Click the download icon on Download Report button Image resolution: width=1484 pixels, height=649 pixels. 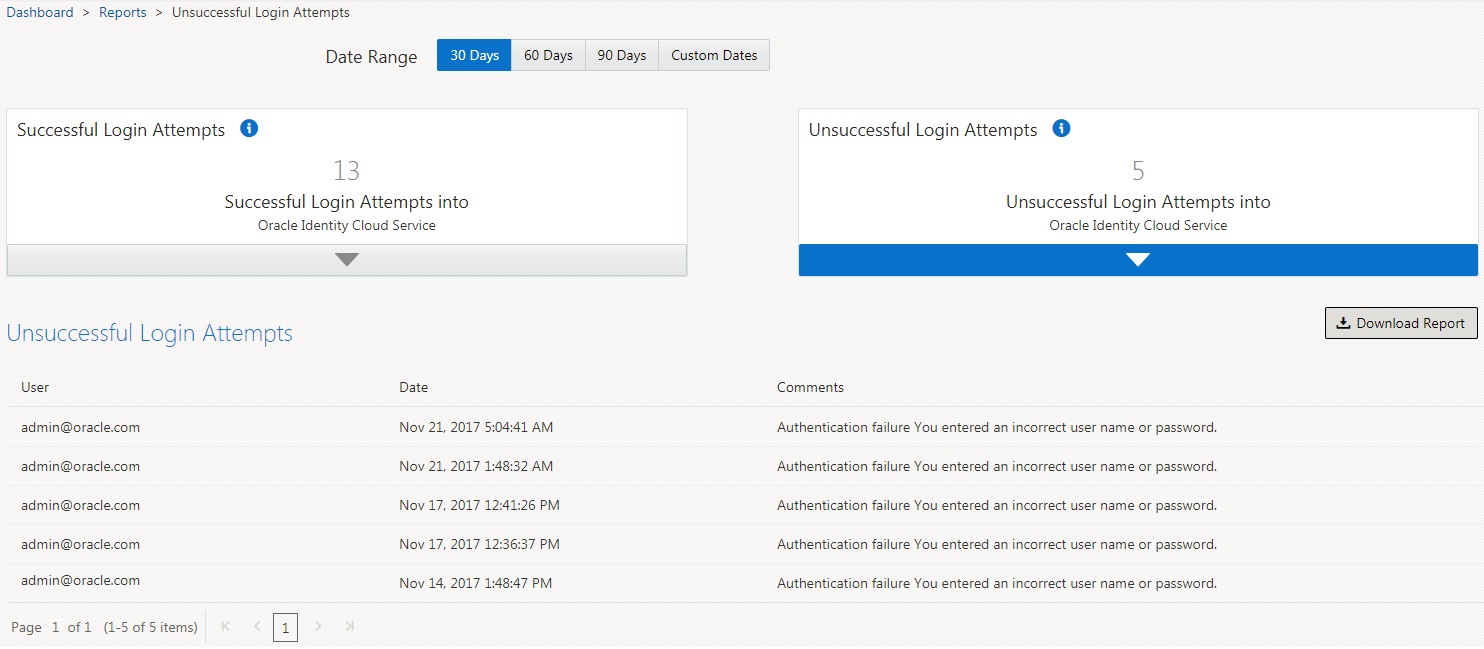pyautogui.click(x=1344, y=322)
